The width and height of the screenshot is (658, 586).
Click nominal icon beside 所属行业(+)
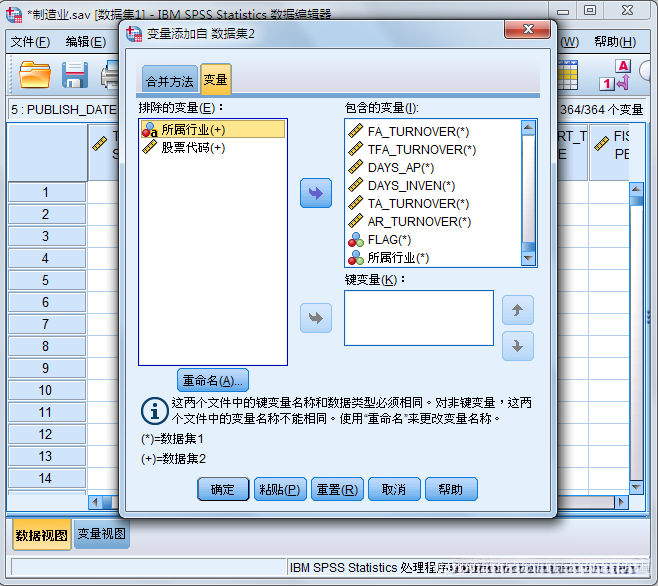149,130
